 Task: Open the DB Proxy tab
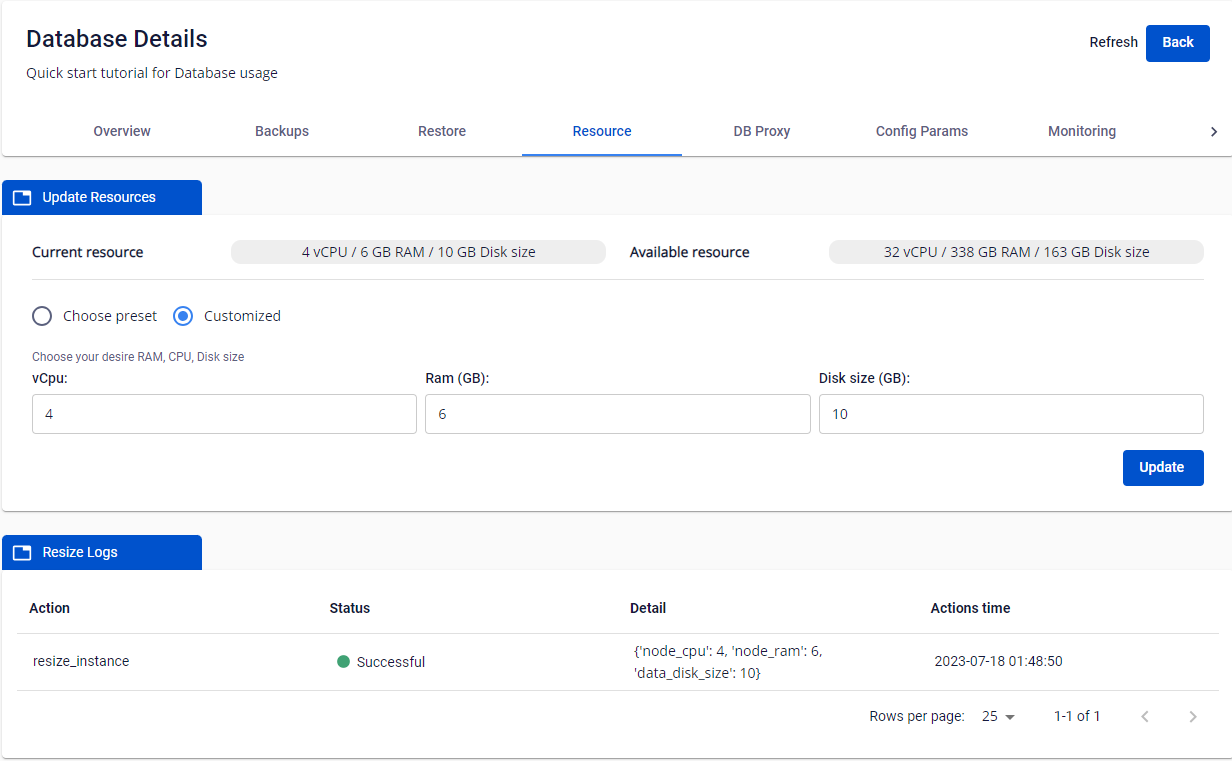(762, 131)
